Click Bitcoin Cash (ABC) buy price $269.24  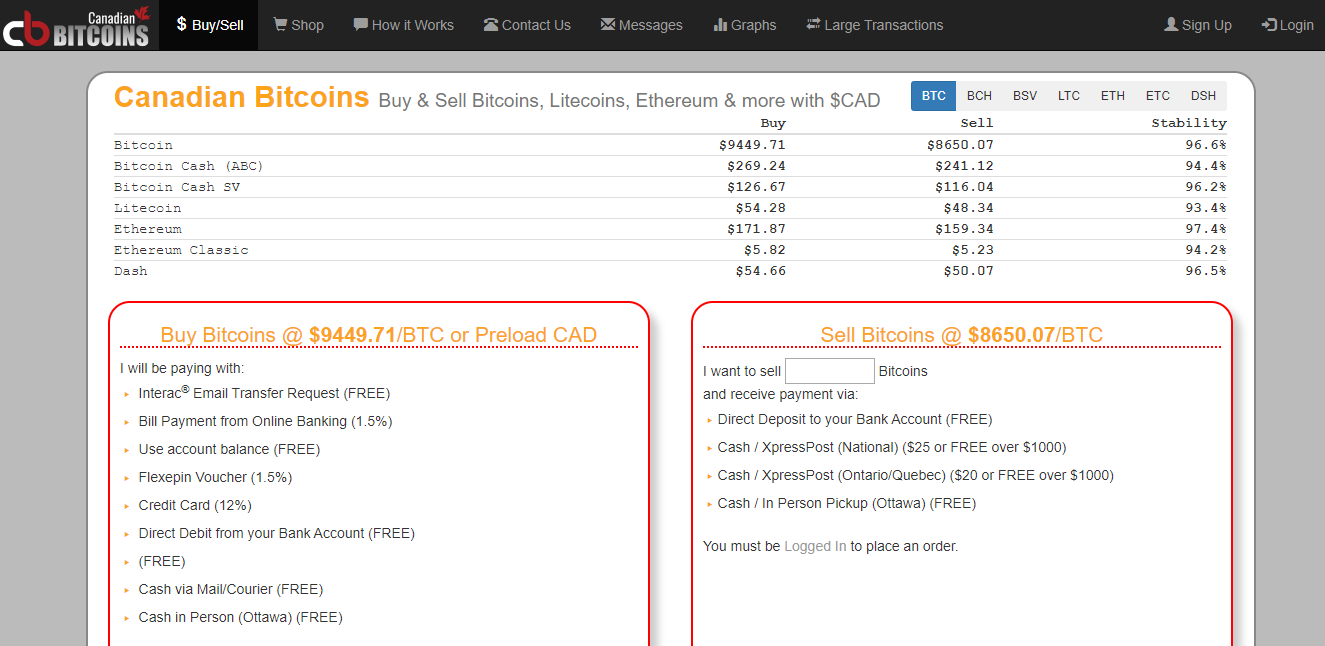click(x=756, y=166)
